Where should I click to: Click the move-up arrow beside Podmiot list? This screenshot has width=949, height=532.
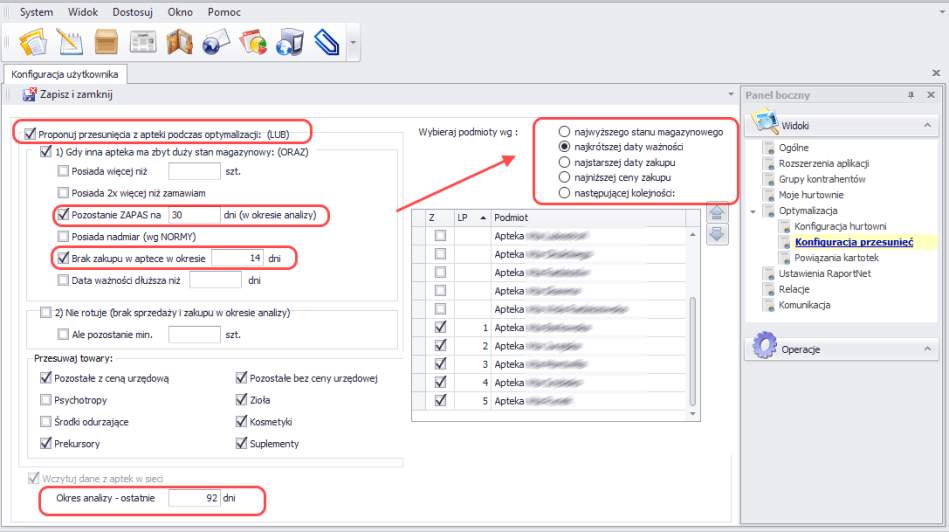(x=716, y=213)
